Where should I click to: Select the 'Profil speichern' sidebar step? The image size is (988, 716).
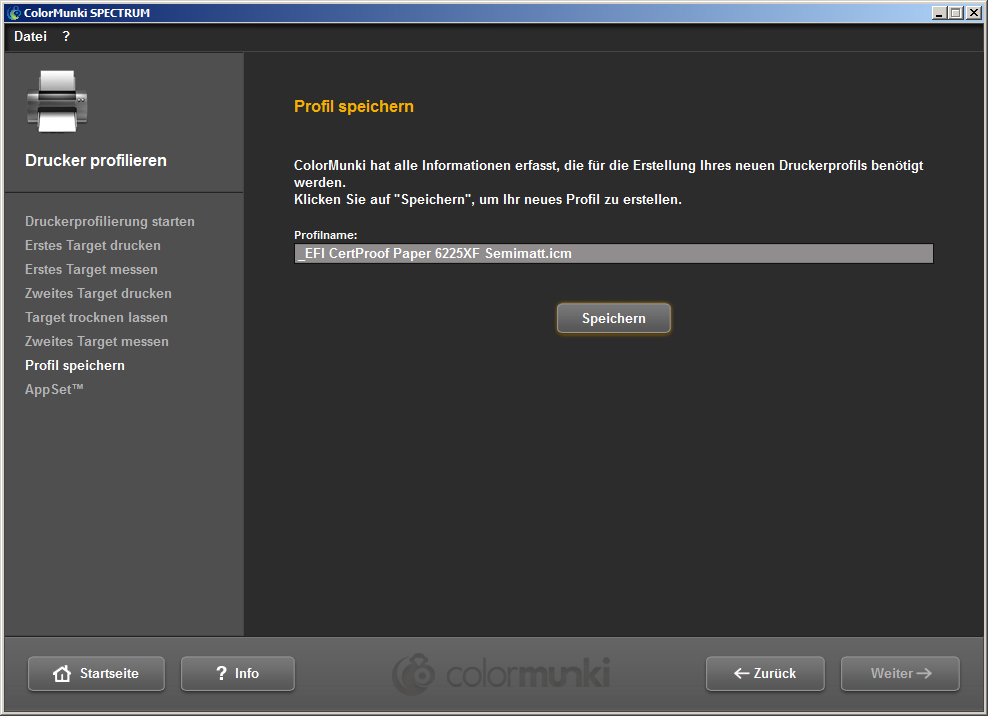coord(75,365)
